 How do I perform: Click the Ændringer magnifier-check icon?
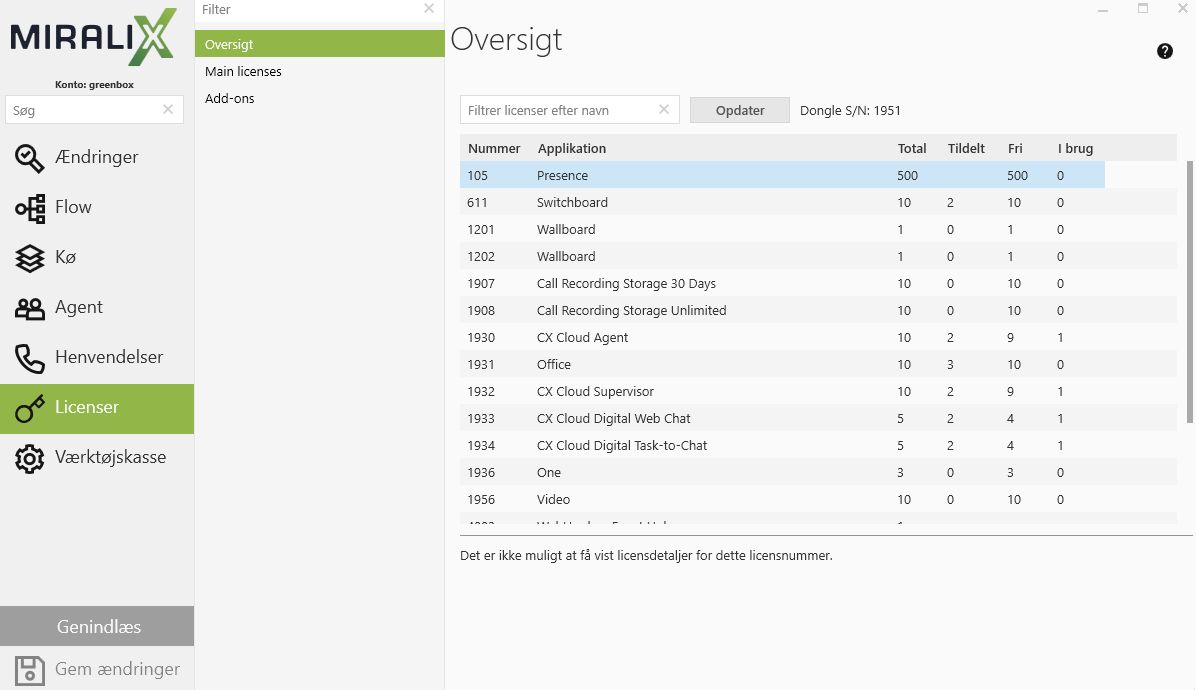click(30, 158)
